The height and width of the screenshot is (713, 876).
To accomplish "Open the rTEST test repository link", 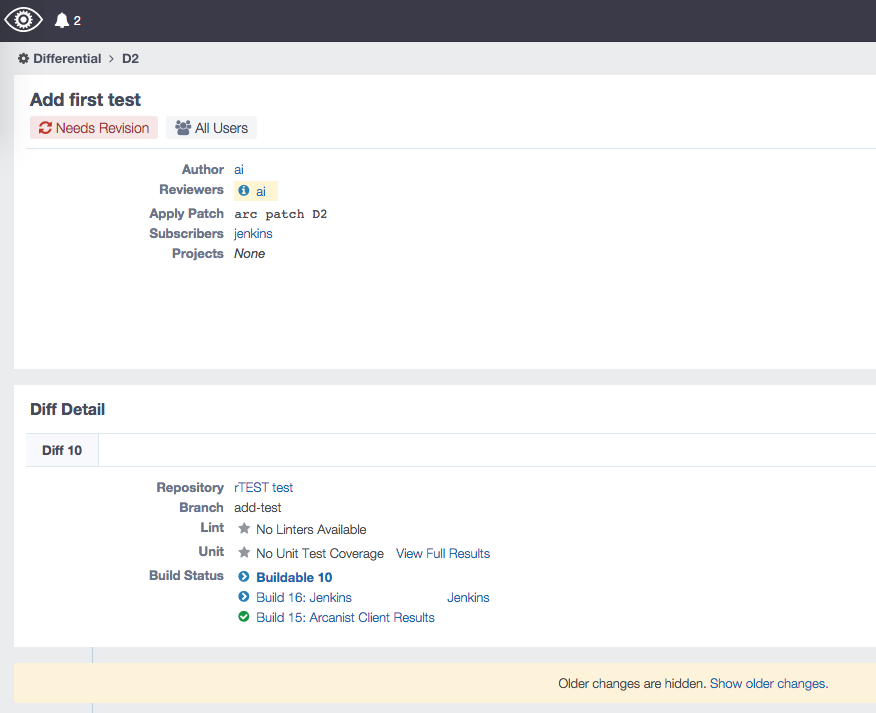I will (x=263, y=488).
